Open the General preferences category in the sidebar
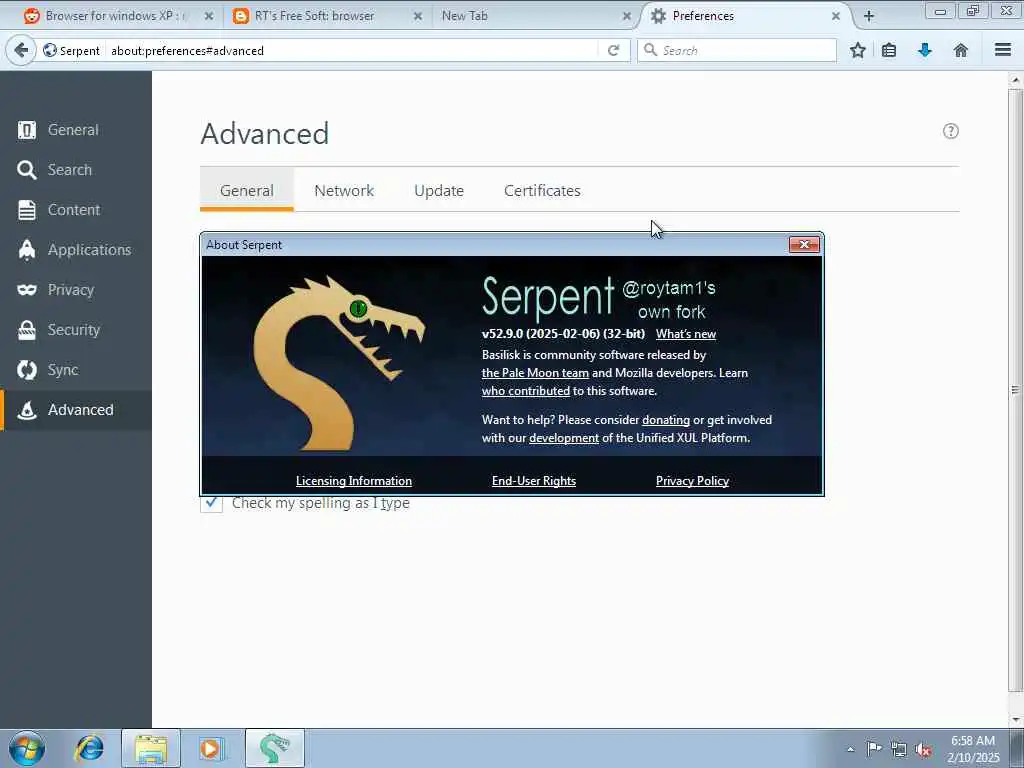This screenshot has width=1024, height=768. tap(76, 130)
